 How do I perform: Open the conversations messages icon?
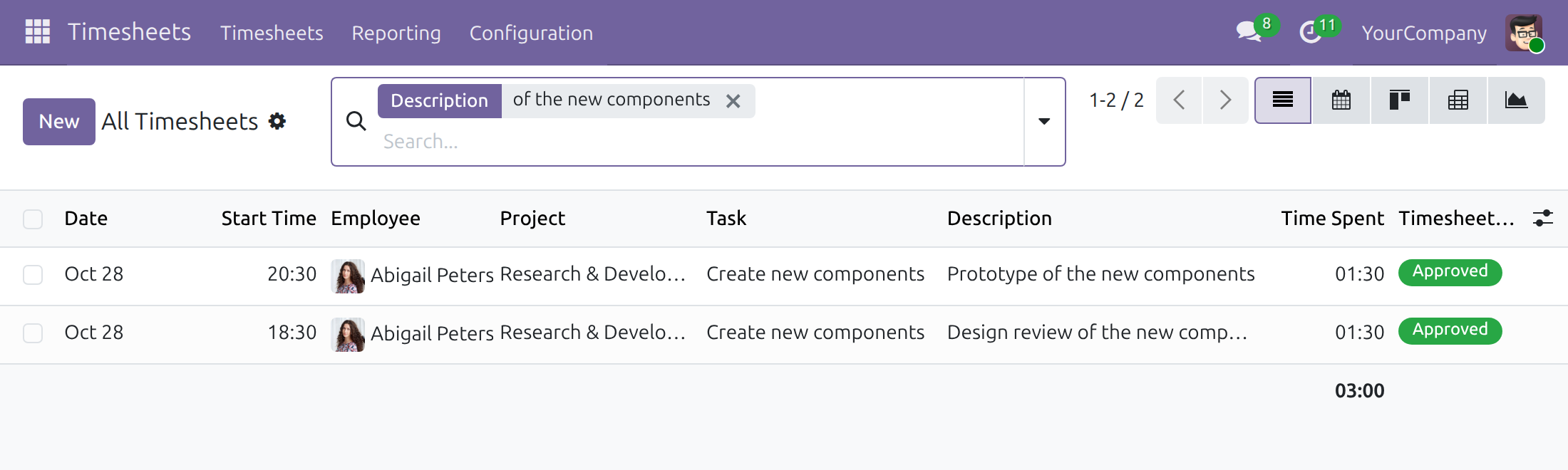(x=1249, y=32)
